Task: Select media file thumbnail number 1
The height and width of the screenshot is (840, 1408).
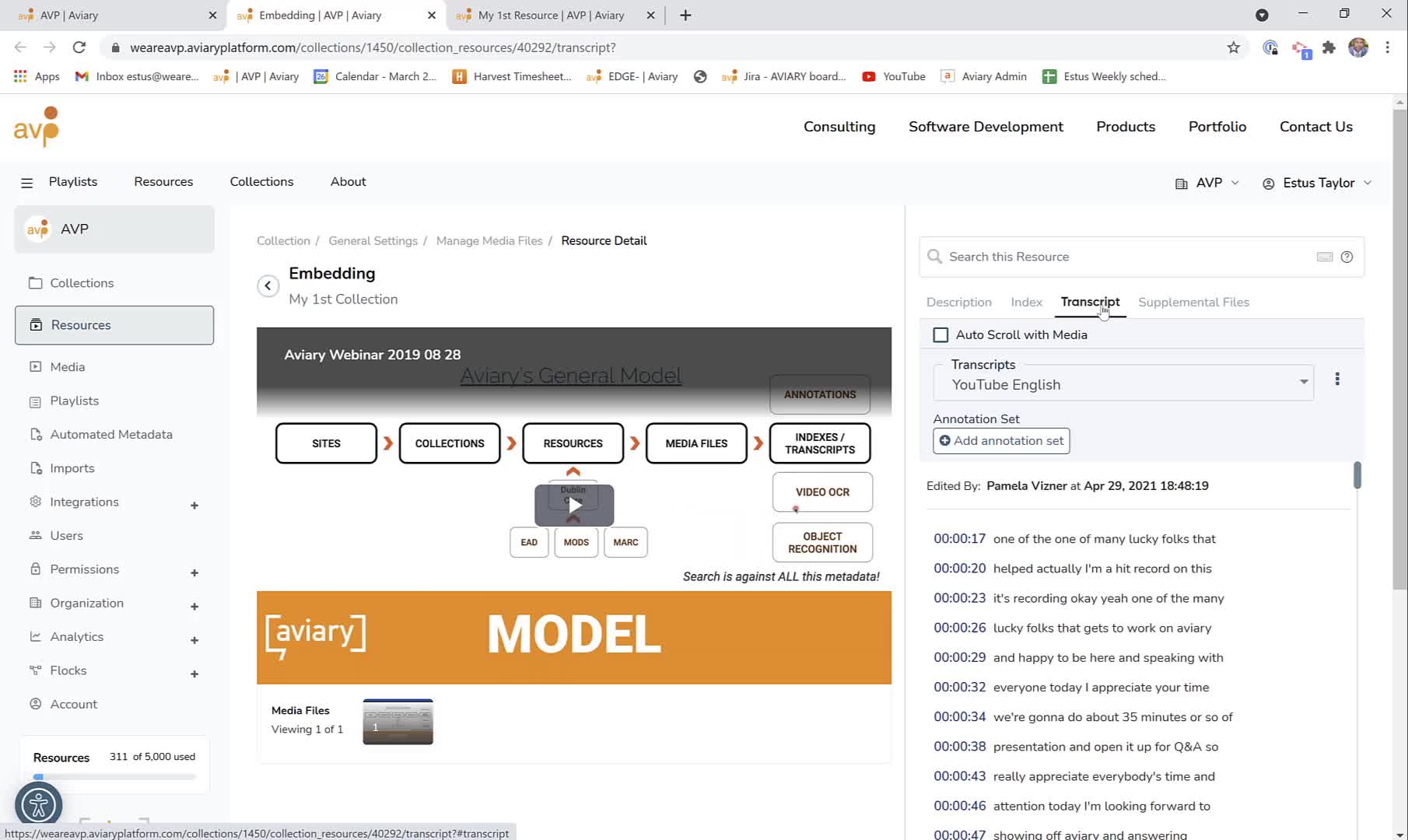Action: pyautogui.click(x=398, y=722)
